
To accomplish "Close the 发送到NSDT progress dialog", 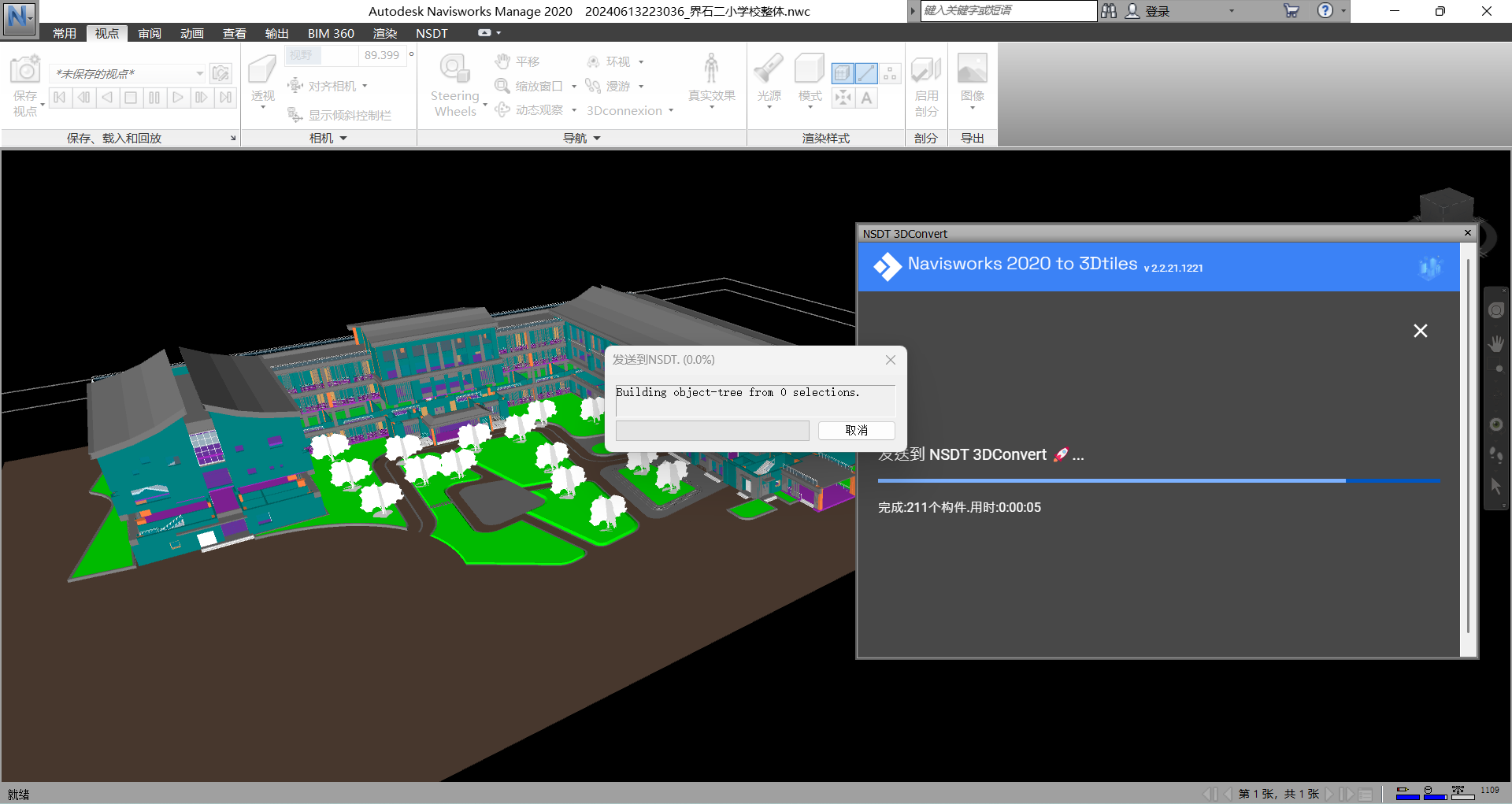I will [891, 360].
